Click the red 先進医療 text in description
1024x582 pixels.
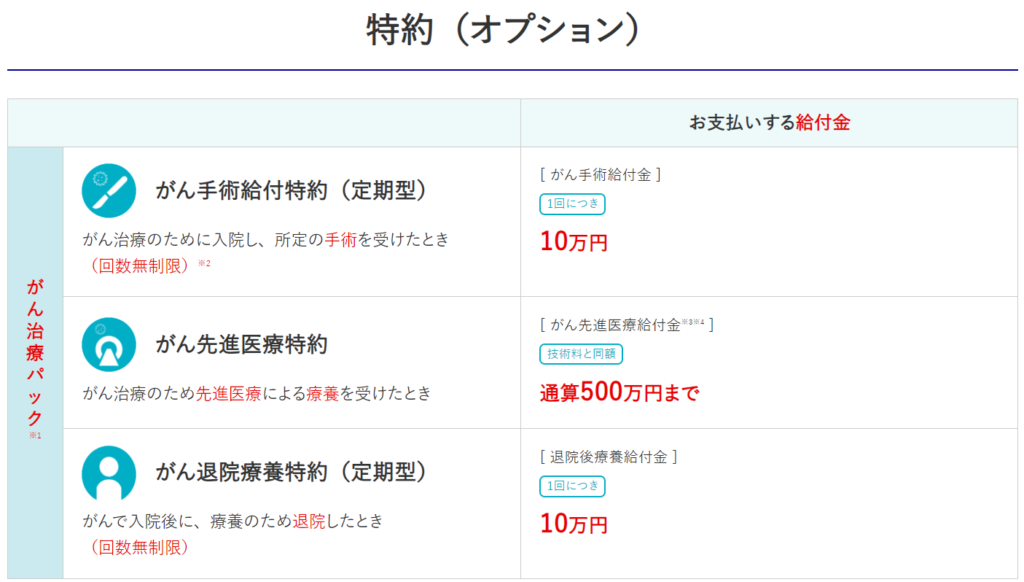tap(228, 394)
